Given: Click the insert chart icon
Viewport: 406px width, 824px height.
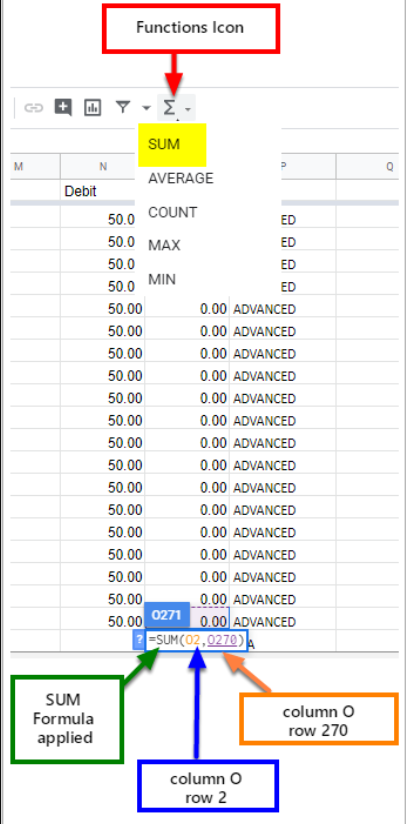Looking at the screenshot, I should (x=92, y=108).
